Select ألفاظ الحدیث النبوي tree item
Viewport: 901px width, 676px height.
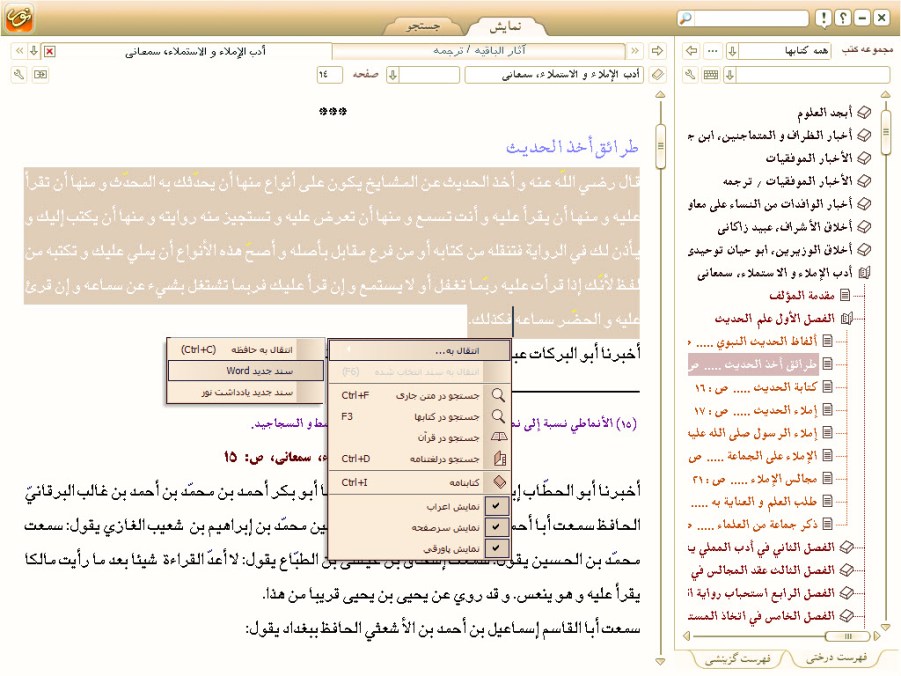[x=753, y=341]
